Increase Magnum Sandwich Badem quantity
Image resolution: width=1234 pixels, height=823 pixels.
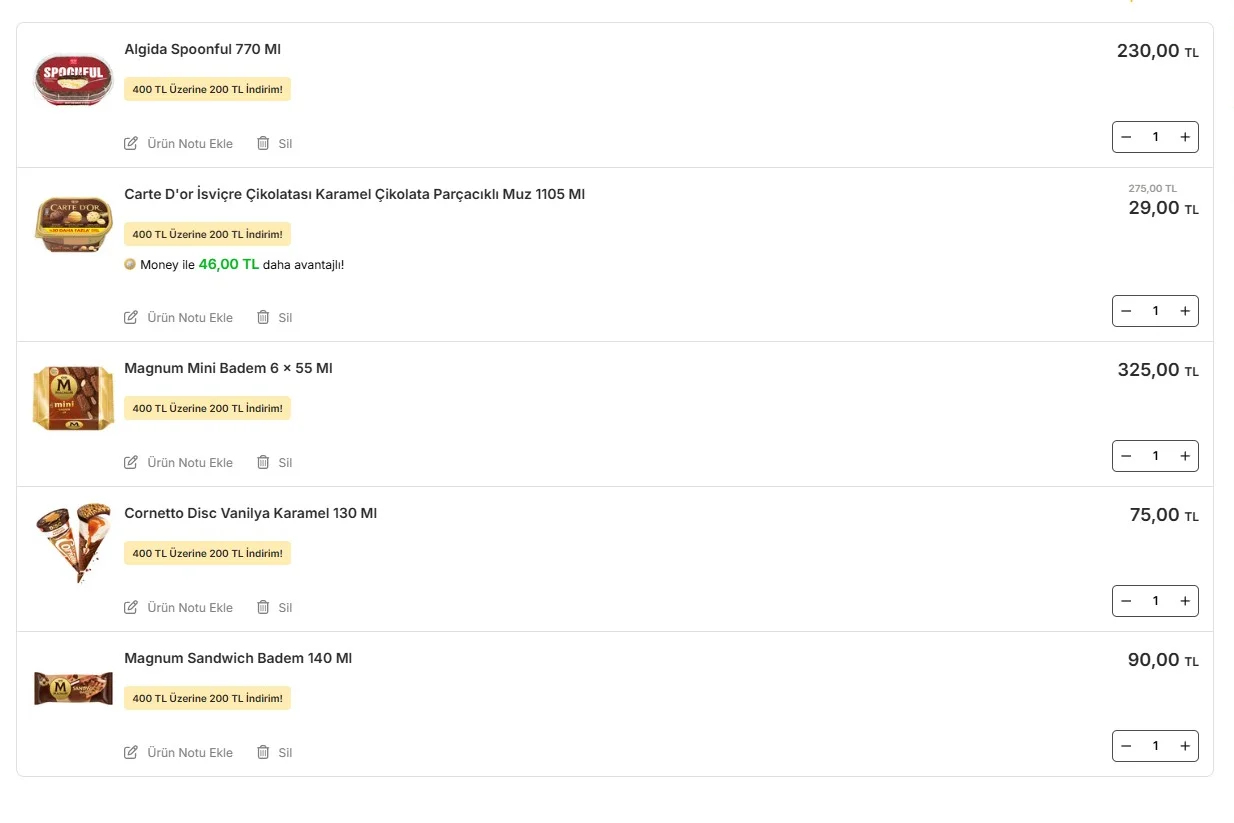pos(1185,746)
